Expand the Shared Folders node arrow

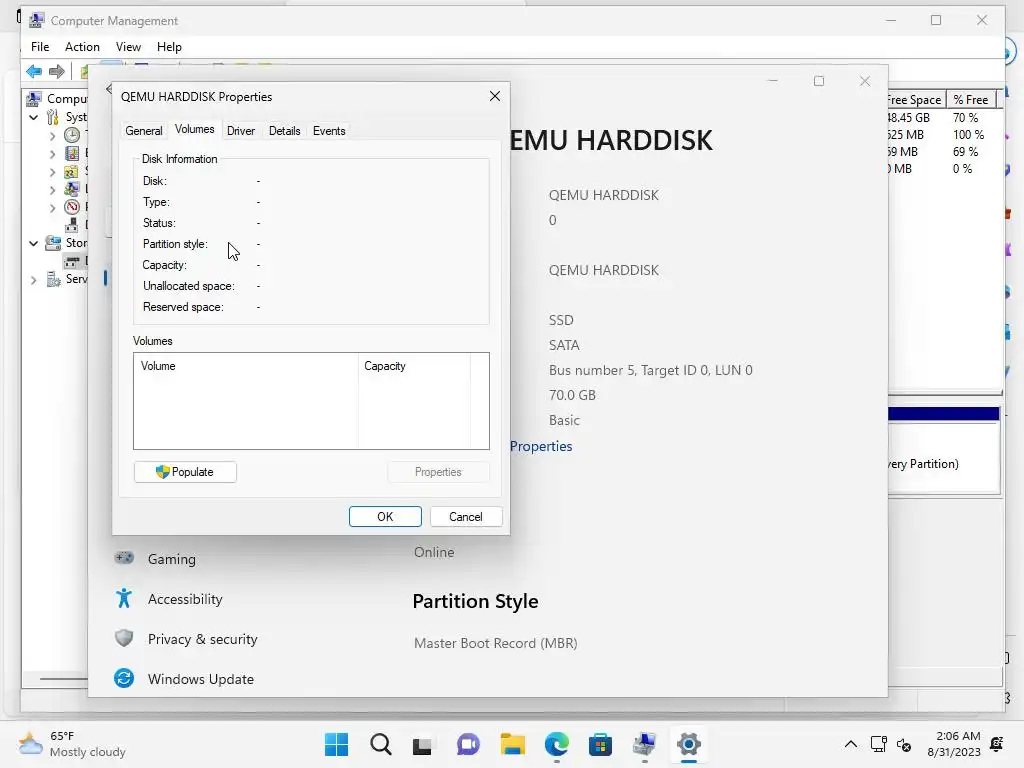pos(52,172)
